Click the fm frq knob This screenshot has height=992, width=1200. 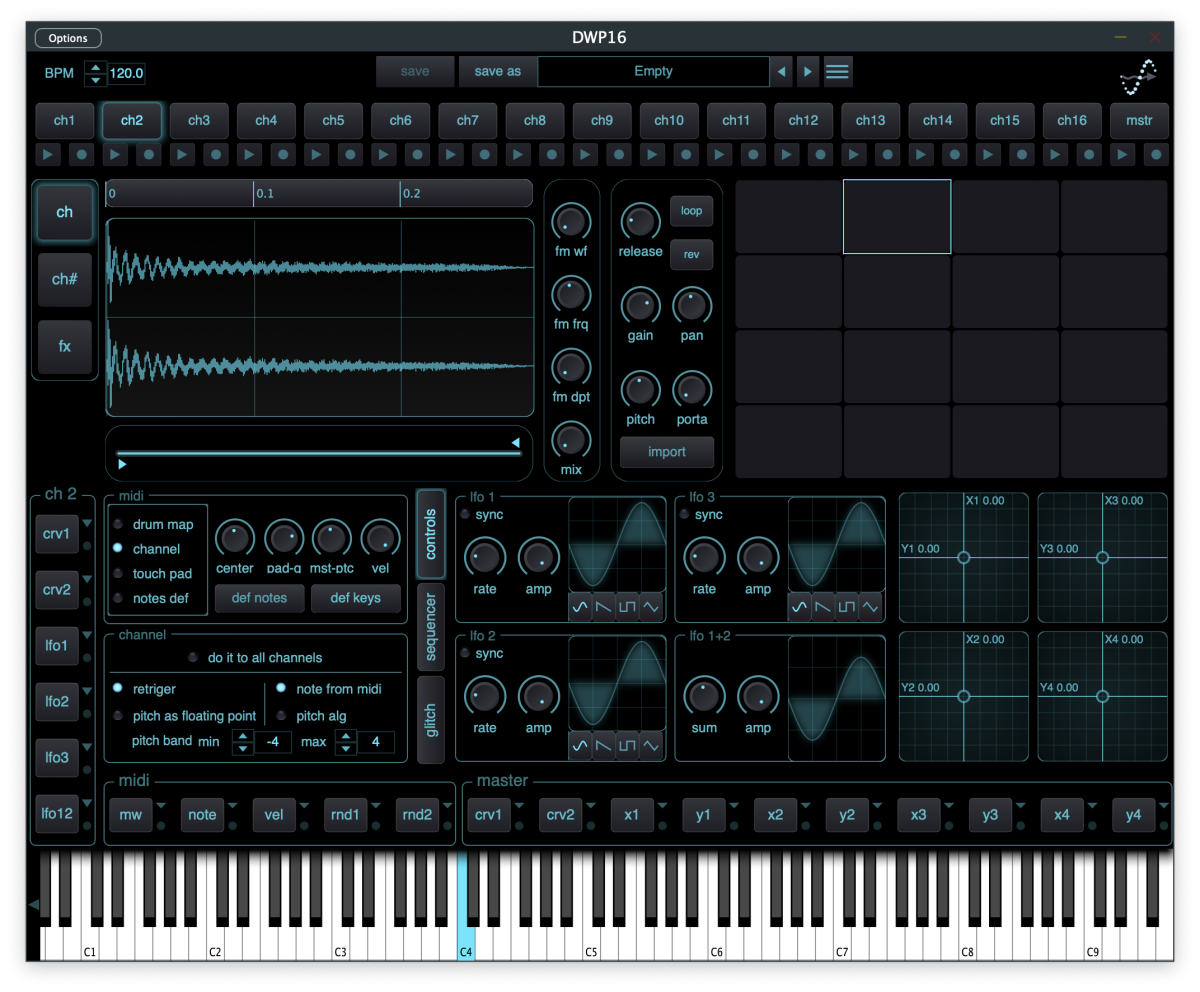coord(571,295)
